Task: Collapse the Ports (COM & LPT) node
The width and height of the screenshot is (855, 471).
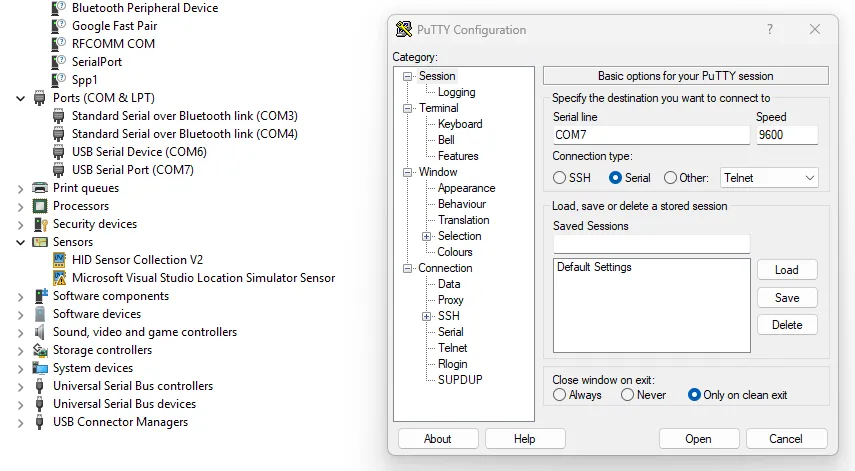Action: (20, 98)
